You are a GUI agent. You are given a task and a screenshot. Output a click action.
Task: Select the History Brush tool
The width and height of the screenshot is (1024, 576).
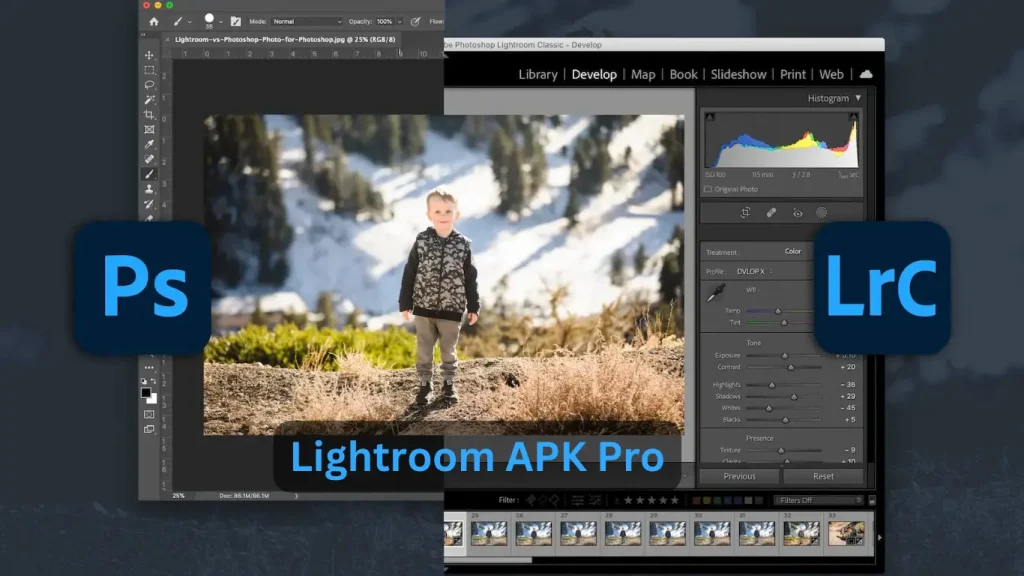150,204
